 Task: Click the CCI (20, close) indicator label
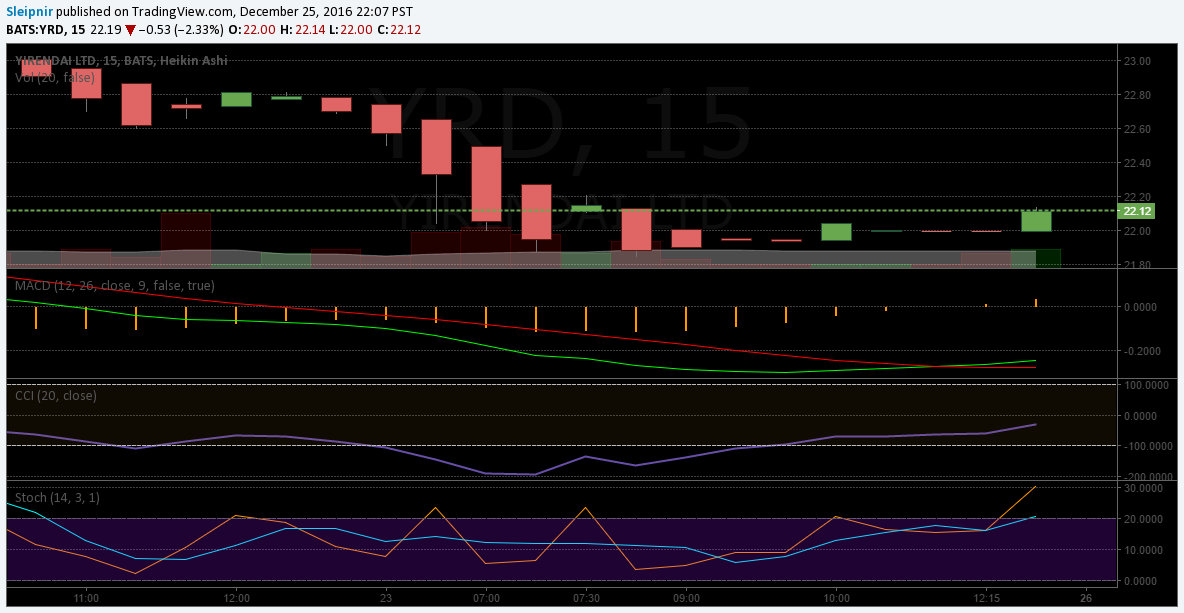(55, 395)
